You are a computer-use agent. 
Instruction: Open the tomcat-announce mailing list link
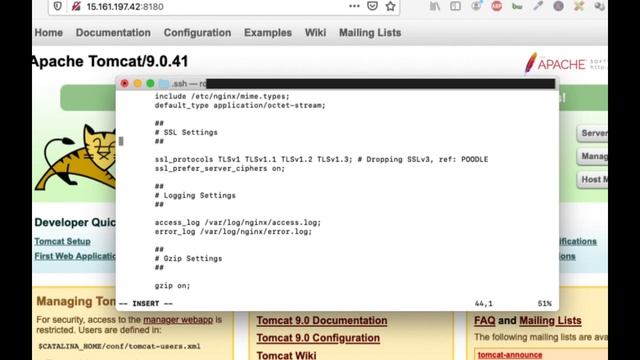pos(510,355)
